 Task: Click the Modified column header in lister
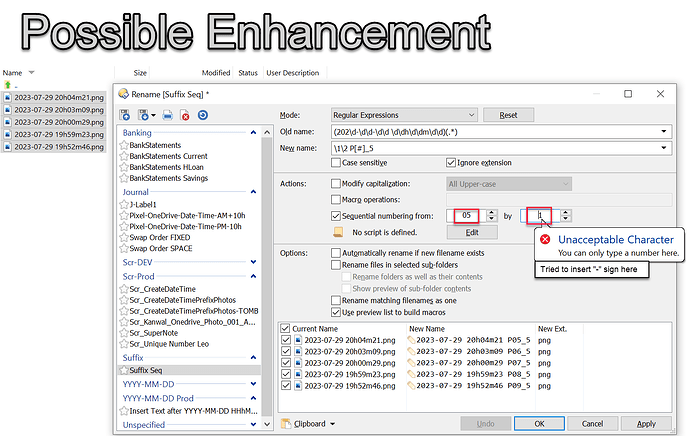tap(216, 73)
